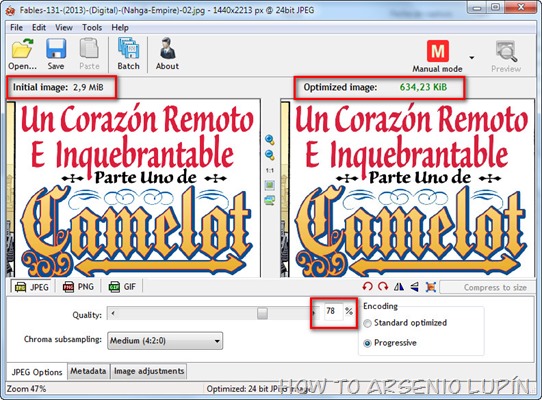This screenshot has height=400, width=542.
Task: Rotate image counterclockwise
Action: tap(367, 287)
